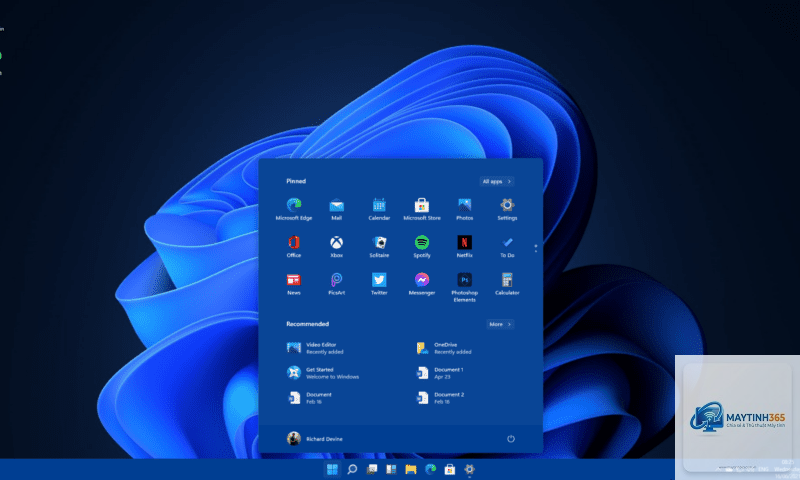Launch the Messenger pinned app

pos(422,284)
